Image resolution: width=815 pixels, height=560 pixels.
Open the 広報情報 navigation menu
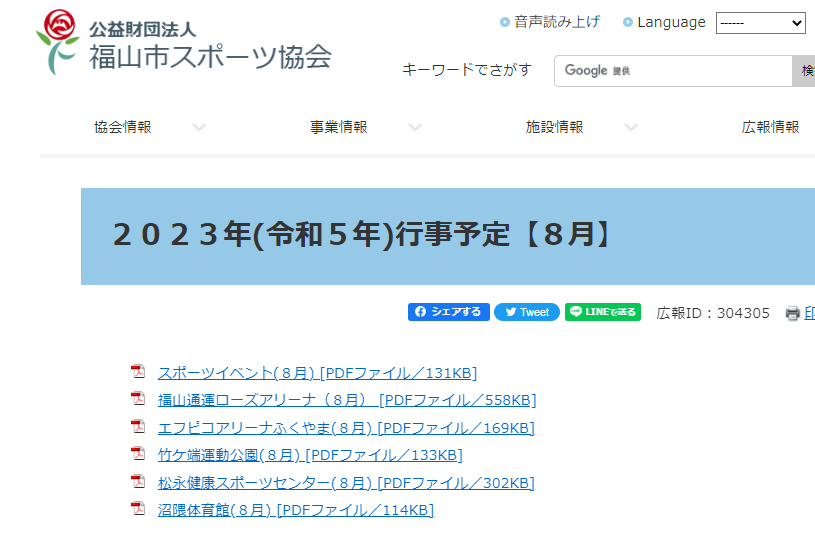[x=770, y=128]
